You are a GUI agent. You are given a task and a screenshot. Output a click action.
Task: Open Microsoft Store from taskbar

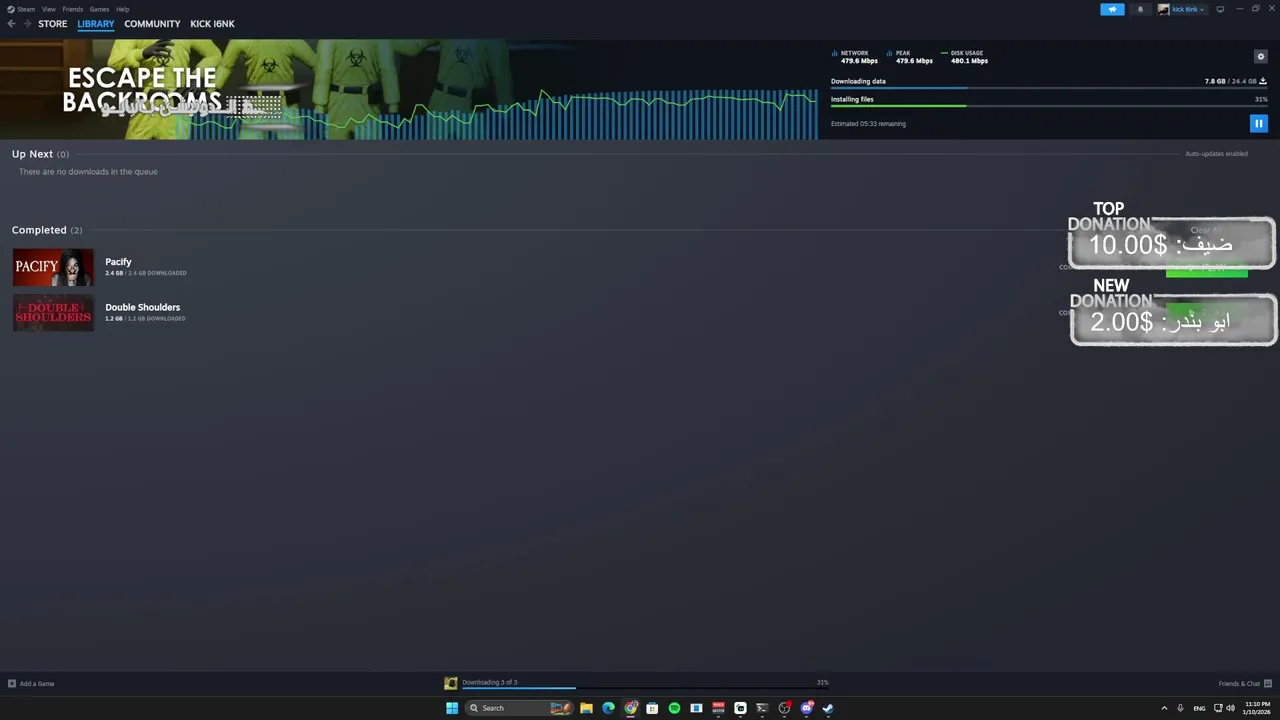pyautogui.click(x=652, y=708)
